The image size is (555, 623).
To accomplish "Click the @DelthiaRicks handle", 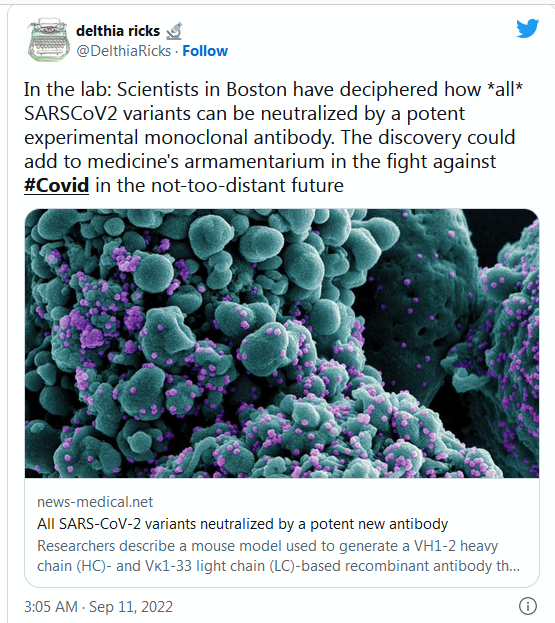I will tap(124, 51).
